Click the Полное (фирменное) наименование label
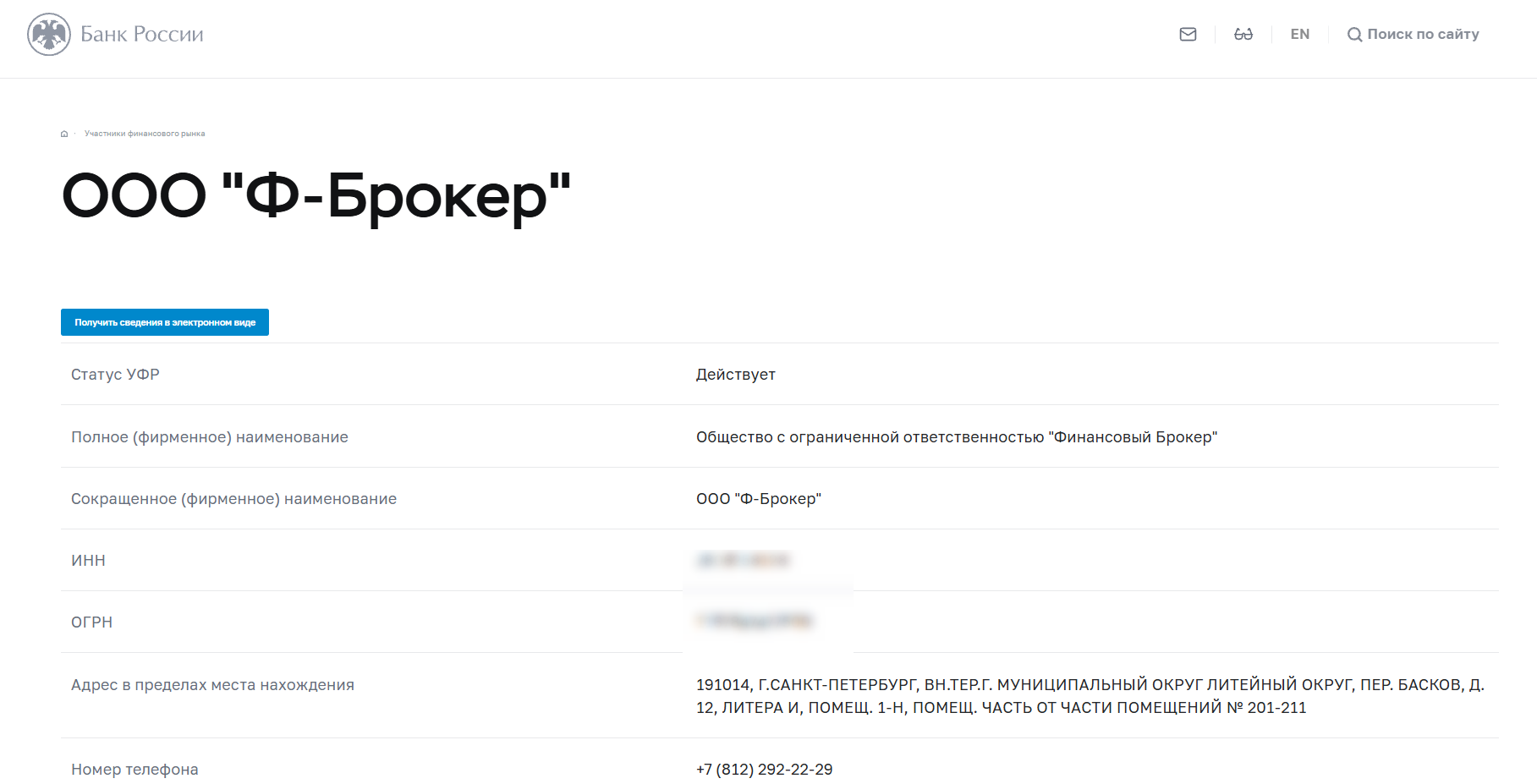 click(210, 437)
